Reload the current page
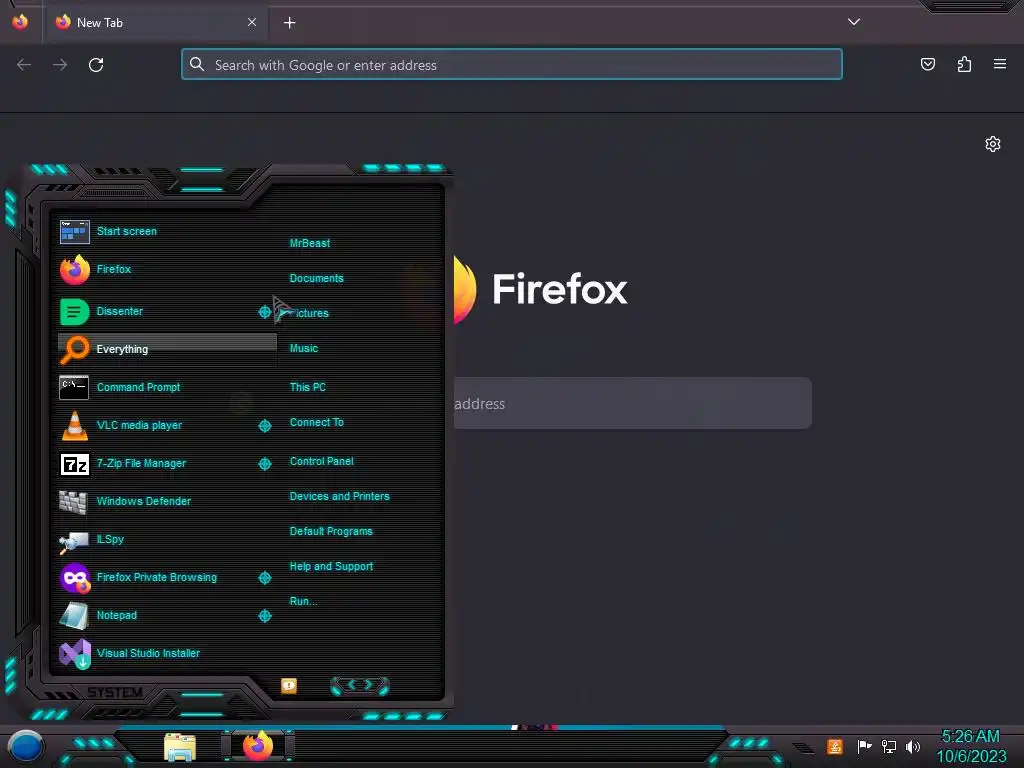The width and height of the screenshot is (1024, 768). (x=96, y=65)
